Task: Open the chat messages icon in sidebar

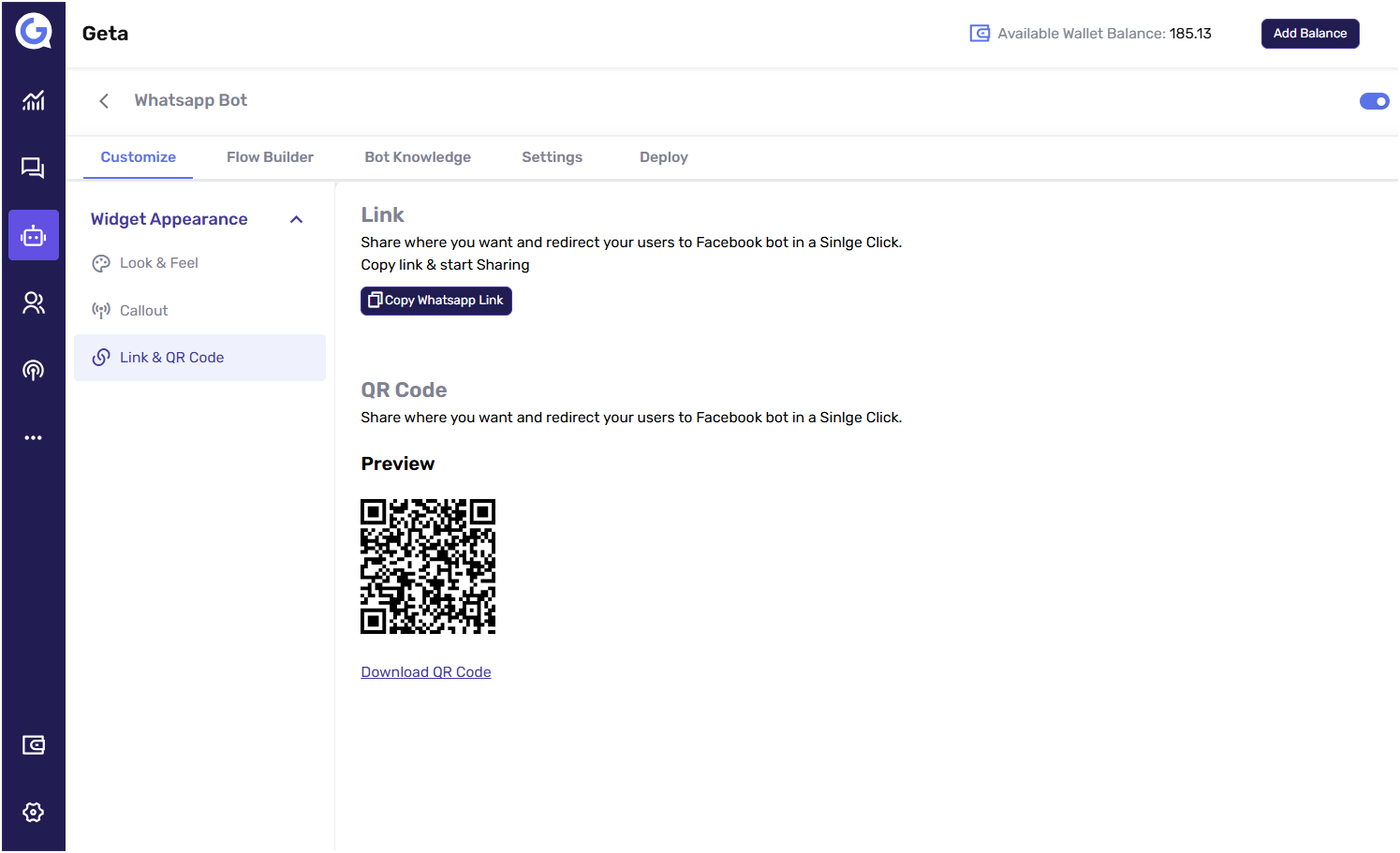Action: tap(33, 168)
